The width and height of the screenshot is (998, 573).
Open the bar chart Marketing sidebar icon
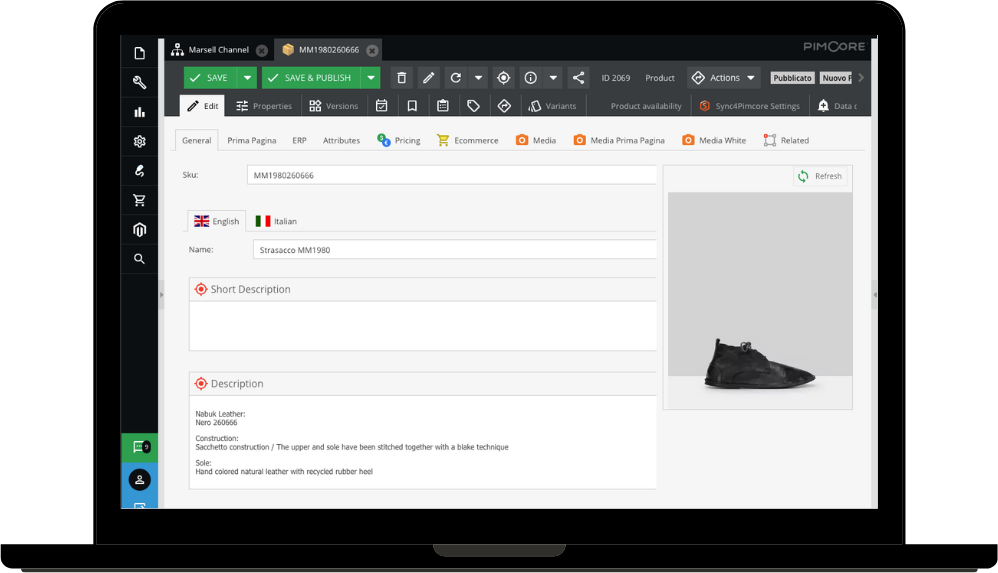point(139,112)
